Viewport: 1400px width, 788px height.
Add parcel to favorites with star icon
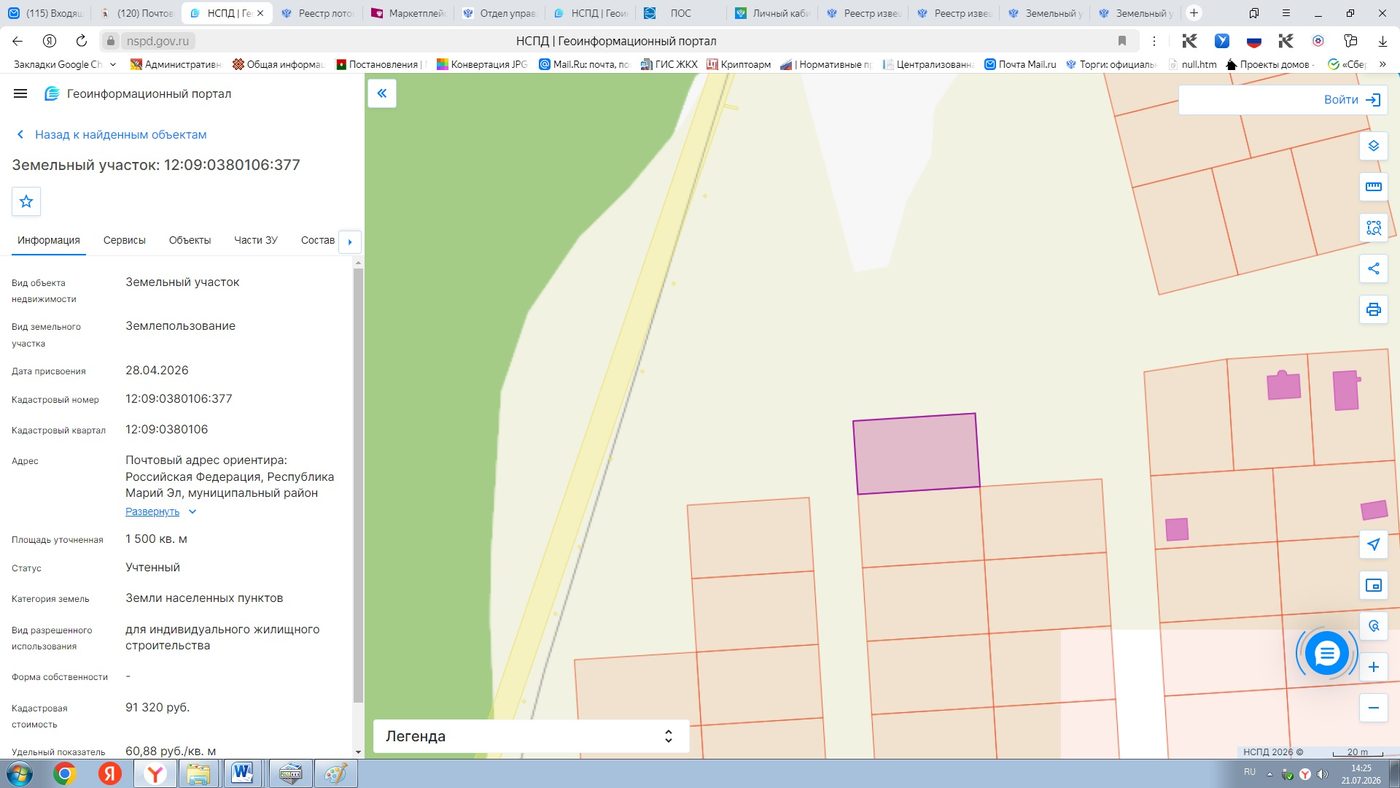tap(26, 201)
